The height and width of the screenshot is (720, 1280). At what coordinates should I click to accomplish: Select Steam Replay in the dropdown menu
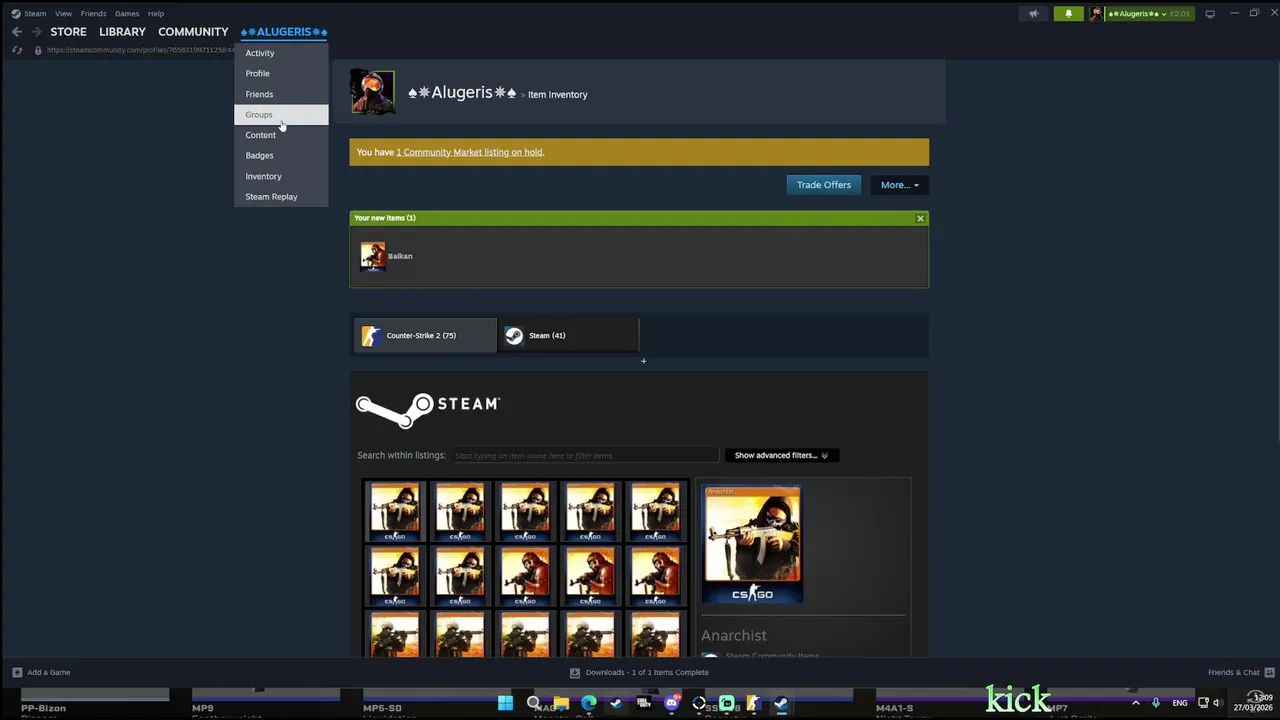point(281,197)
